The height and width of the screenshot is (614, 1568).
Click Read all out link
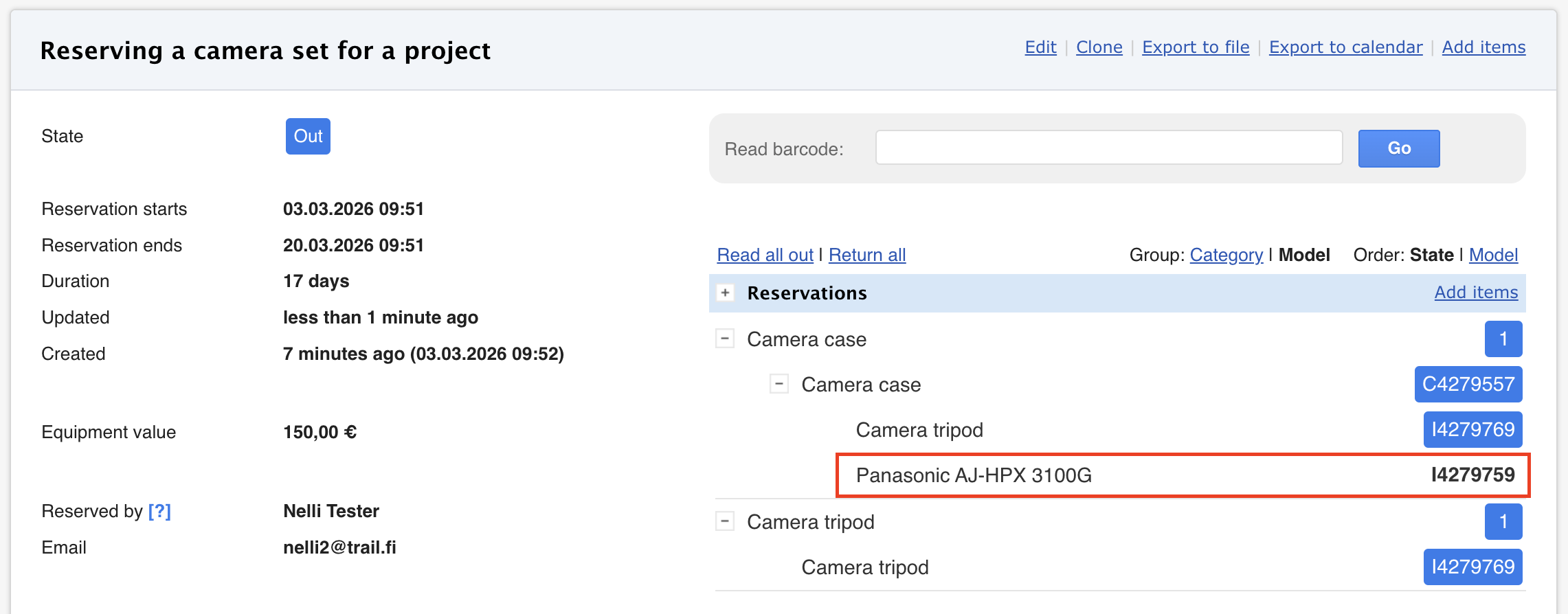765,255
